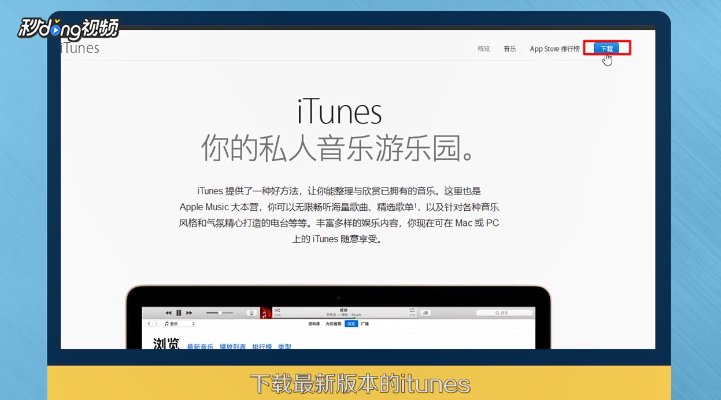
Task: Click the red album artwork thumbnail
Action: point(266,313)
